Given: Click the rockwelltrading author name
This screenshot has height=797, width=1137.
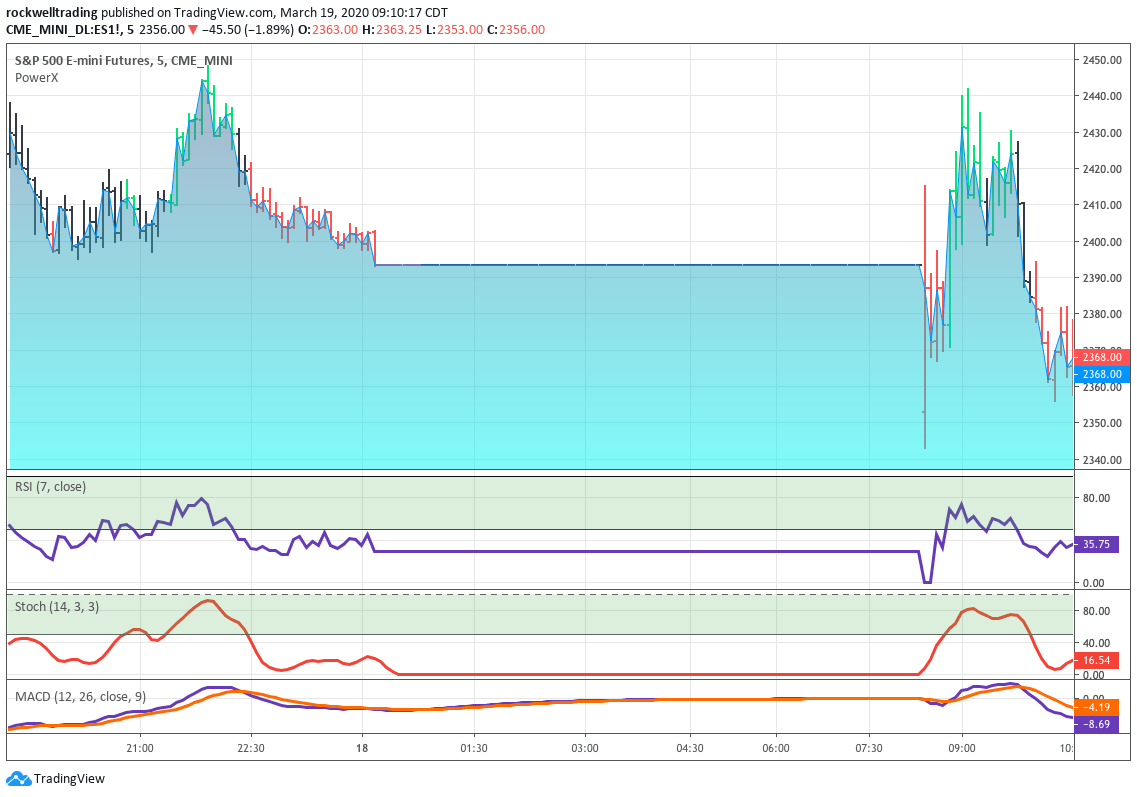Looking at the screenshot, I should pos(51,12).
